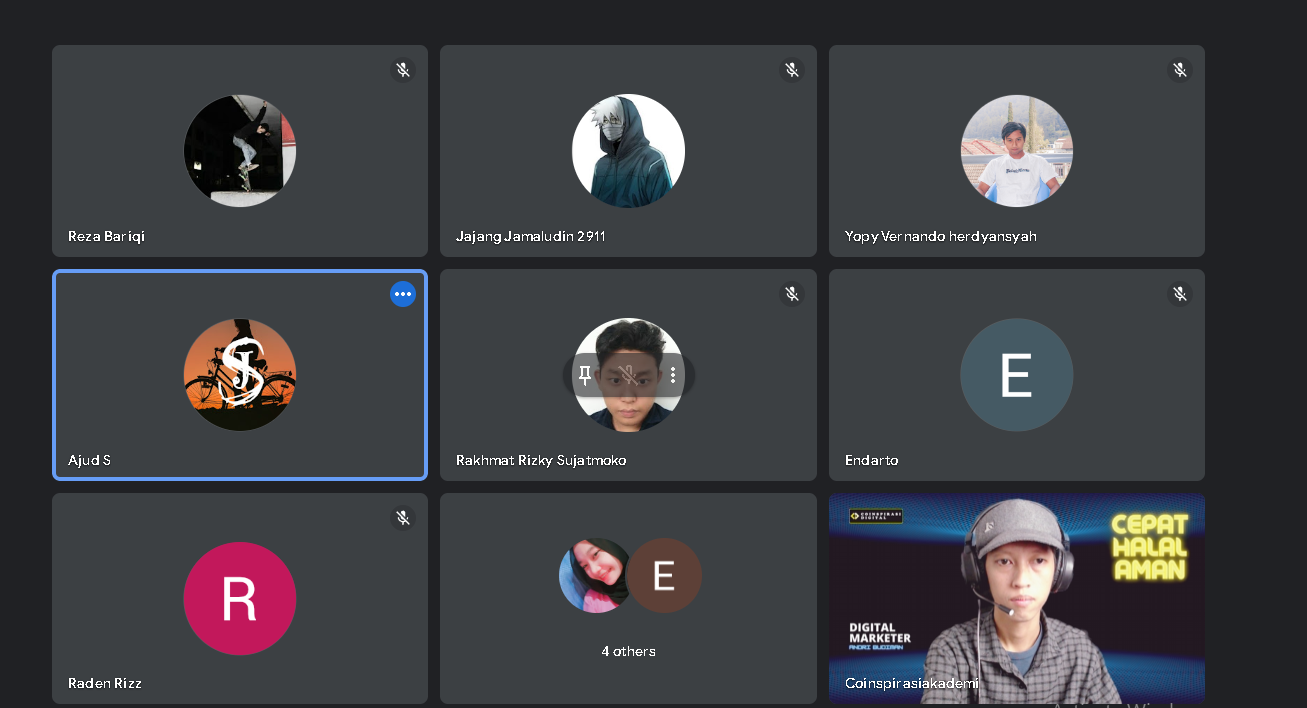
Task: Click muted mic icon on Reza Bariqi tile
Action: [403, 70]
